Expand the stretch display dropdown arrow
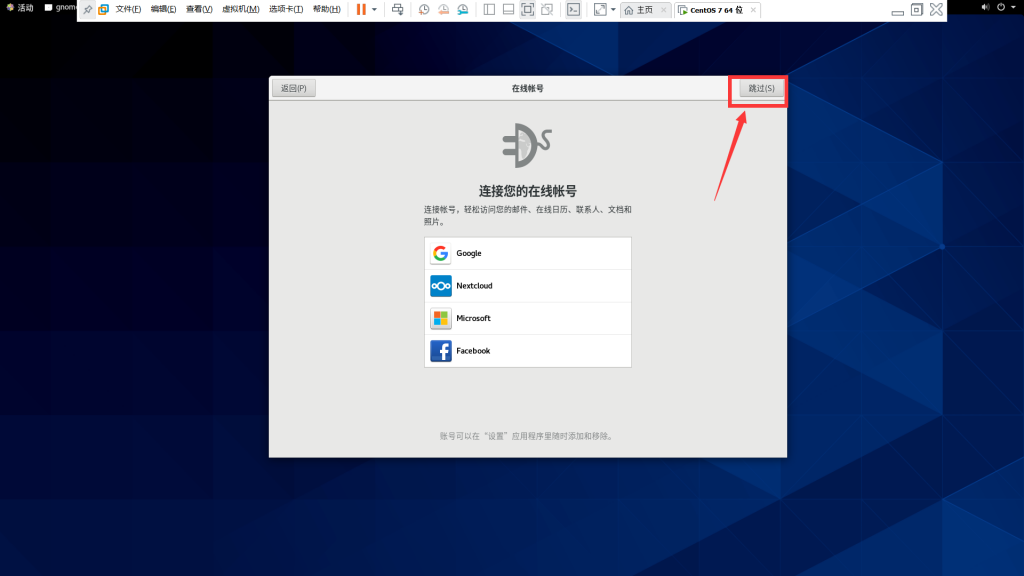The width and height of the screenshot is (1024, 576). point(613,10)
